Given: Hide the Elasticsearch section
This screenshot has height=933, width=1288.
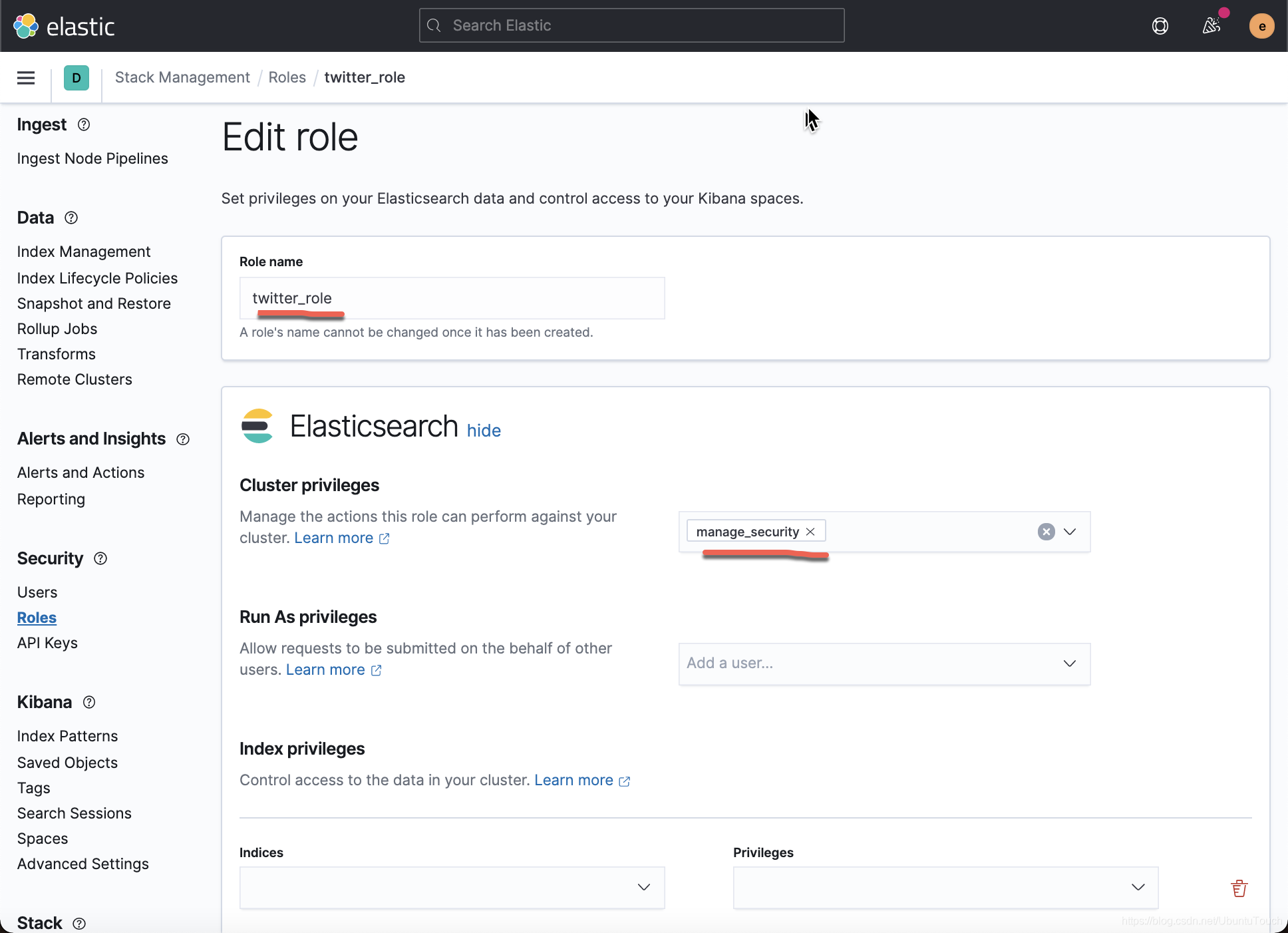Looking at the screenshot, I should [x=484, y=431].
